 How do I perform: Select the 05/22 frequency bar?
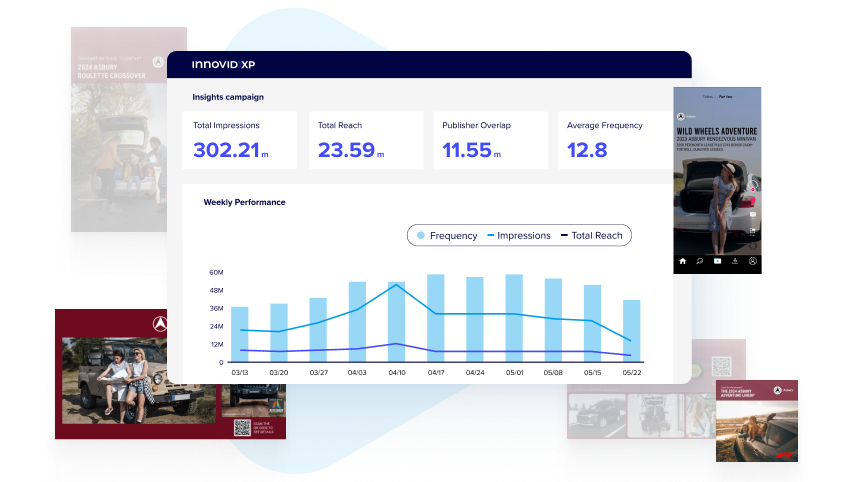(631, 331)
